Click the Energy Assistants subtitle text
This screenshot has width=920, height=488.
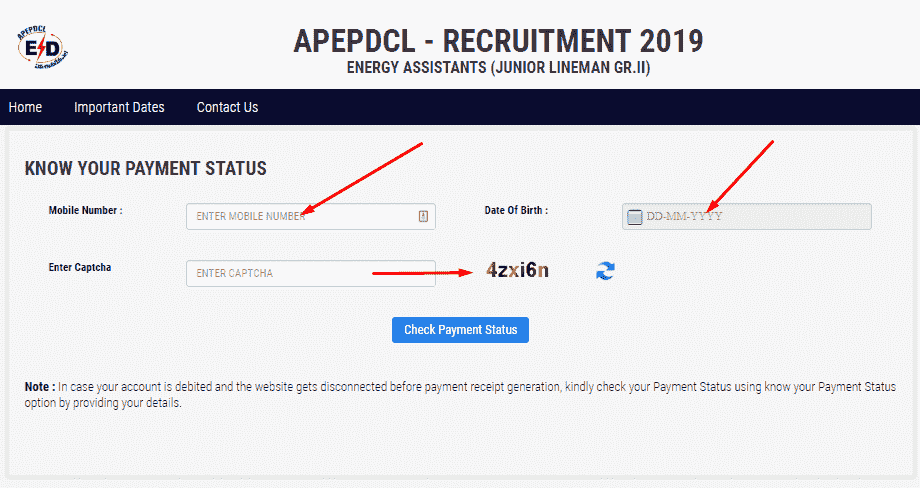point(498,67)
